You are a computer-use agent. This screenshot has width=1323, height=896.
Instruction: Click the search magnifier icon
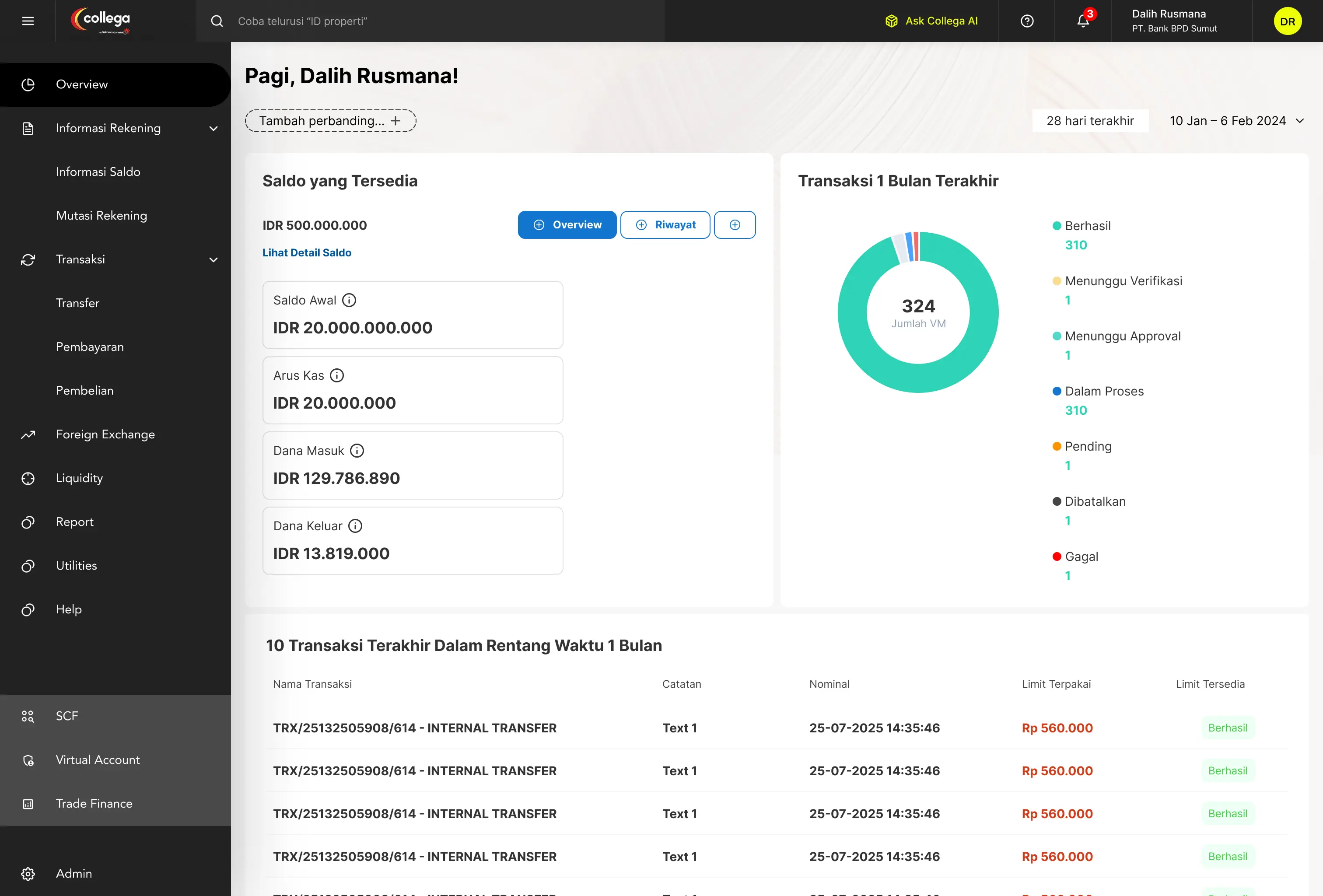[217, 21]
